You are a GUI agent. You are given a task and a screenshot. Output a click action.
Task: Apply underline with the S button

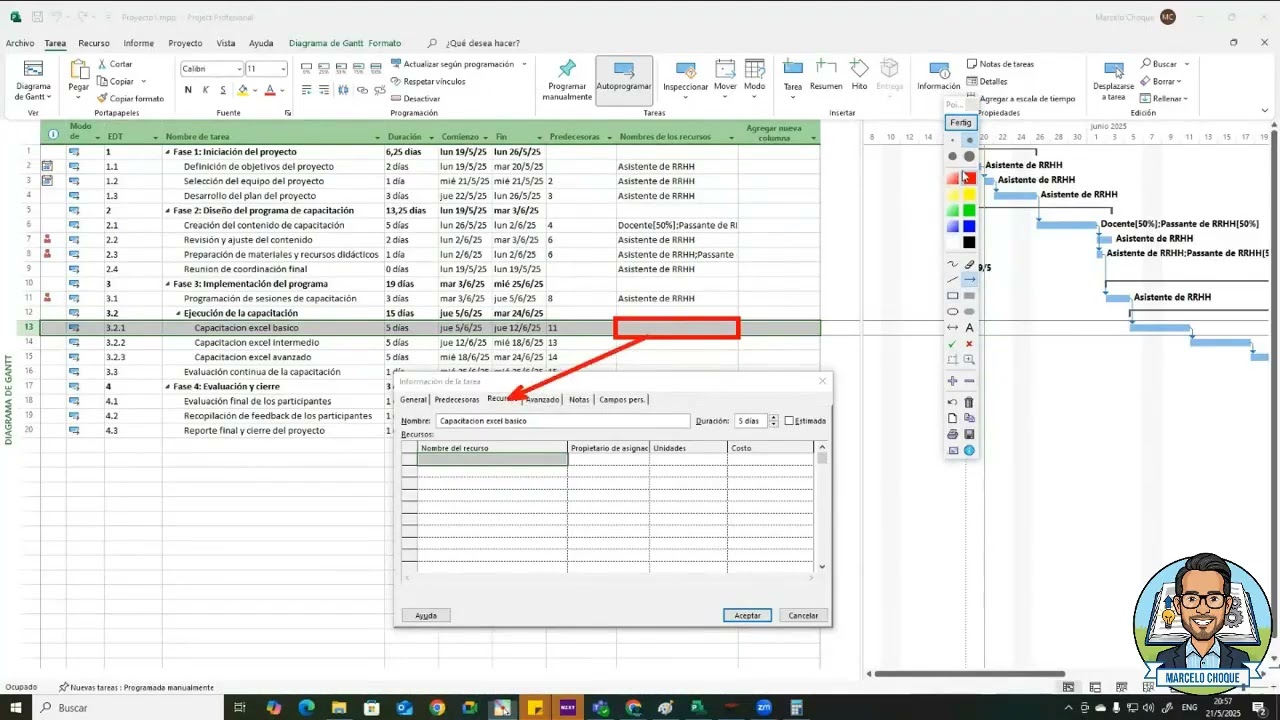click(222, 90)
